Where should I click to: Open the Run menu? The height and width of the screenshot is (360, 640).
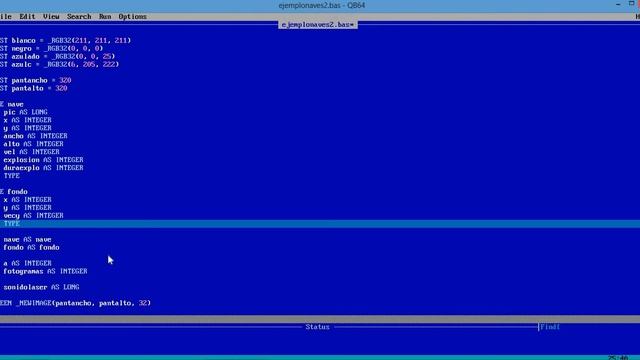coord(105,17)
